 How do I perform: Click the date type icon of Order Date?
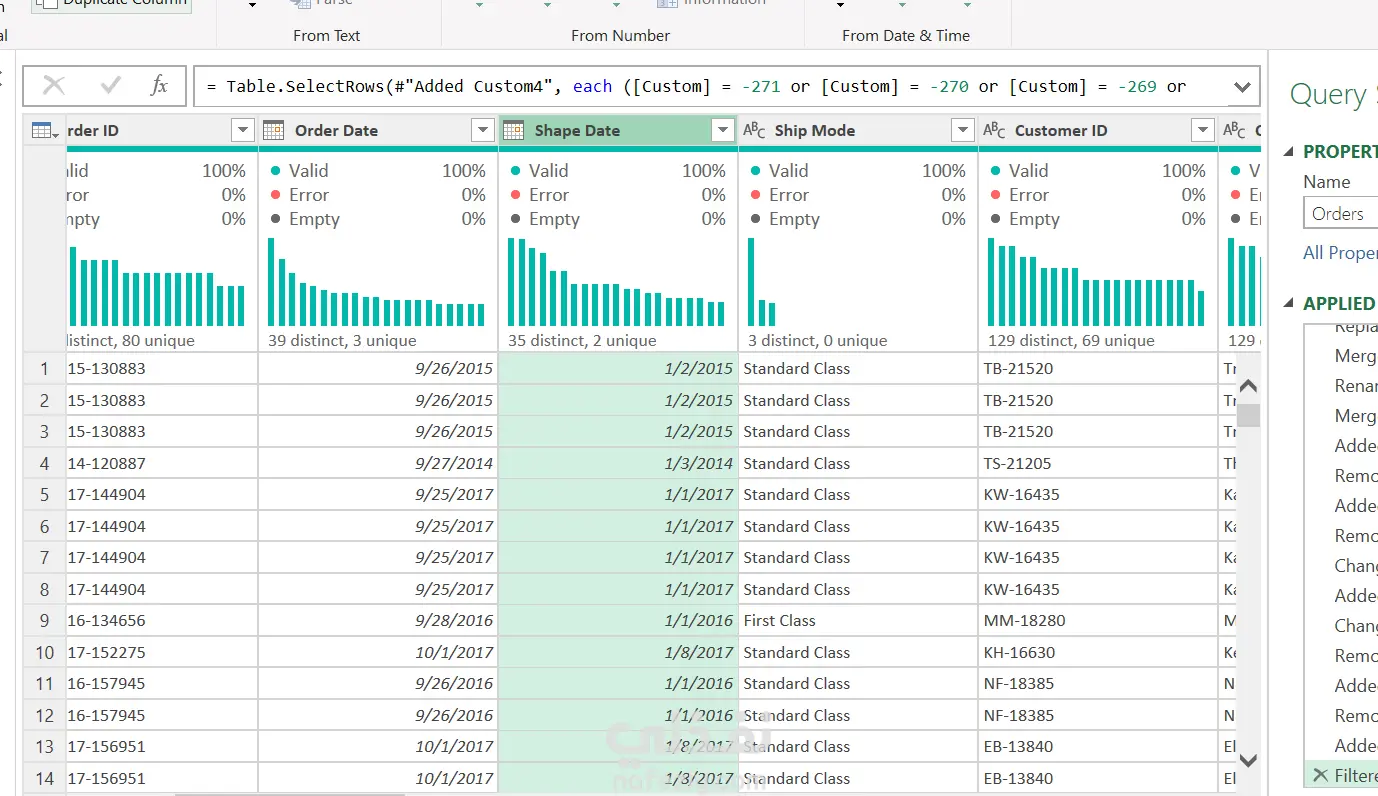[x=273, y=130]
